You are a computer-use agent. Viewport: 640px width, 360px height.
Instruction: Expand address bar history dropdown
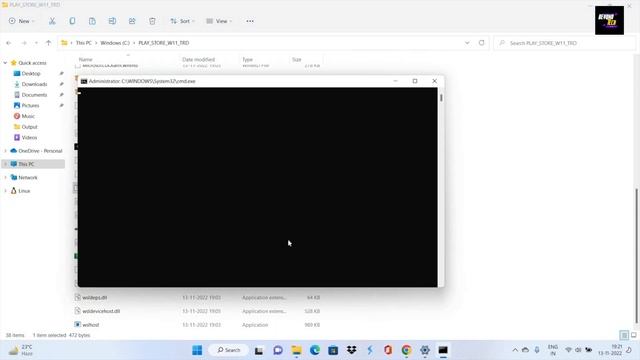tap(467, 43)
